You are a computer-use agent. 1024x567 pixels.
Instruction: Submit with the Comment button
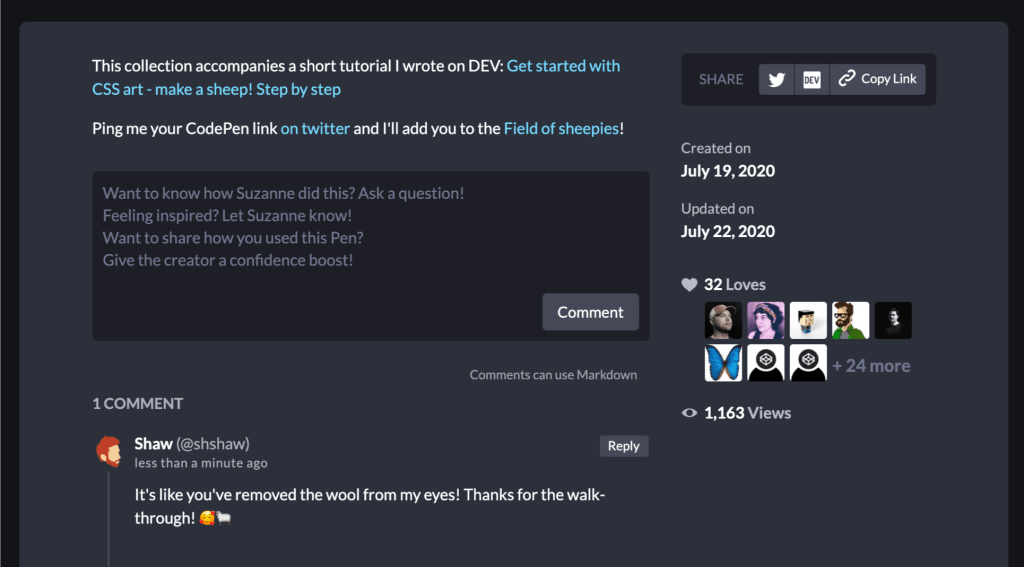[x=590, y=312]
